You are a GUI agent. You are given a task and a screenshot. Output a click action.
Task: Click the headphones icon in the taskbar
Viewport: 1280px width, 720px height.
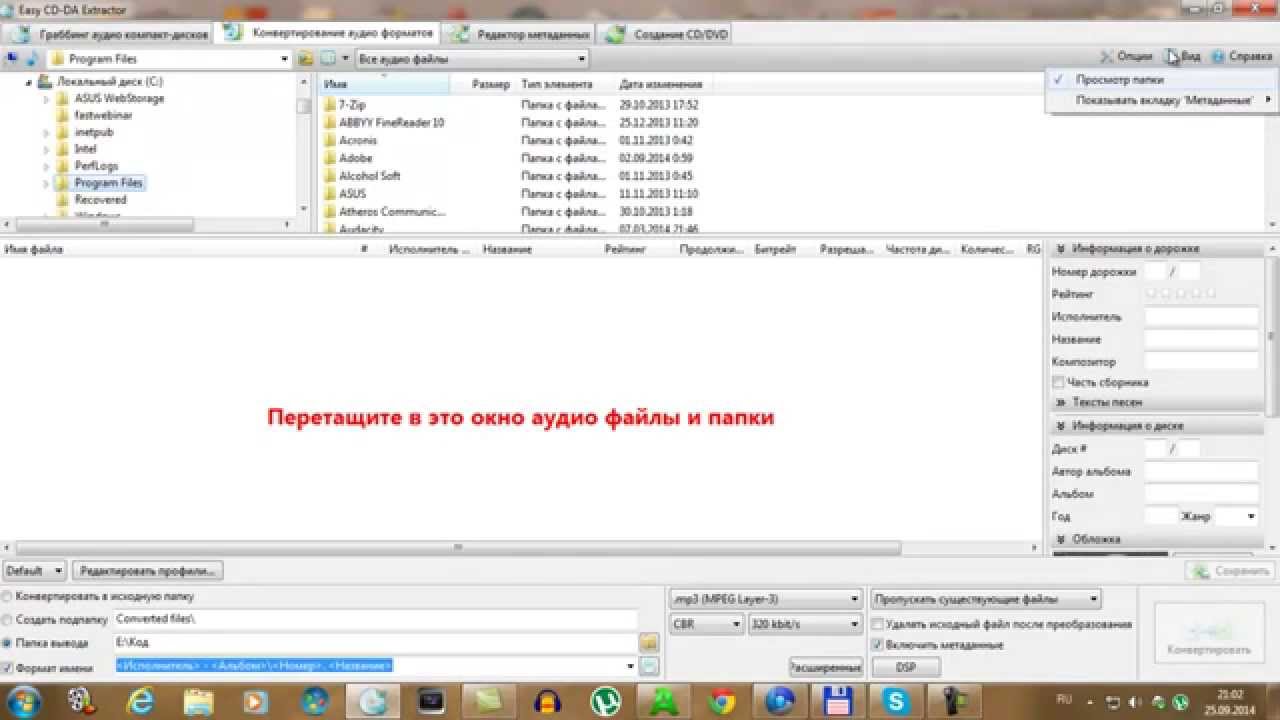point(547,700)
